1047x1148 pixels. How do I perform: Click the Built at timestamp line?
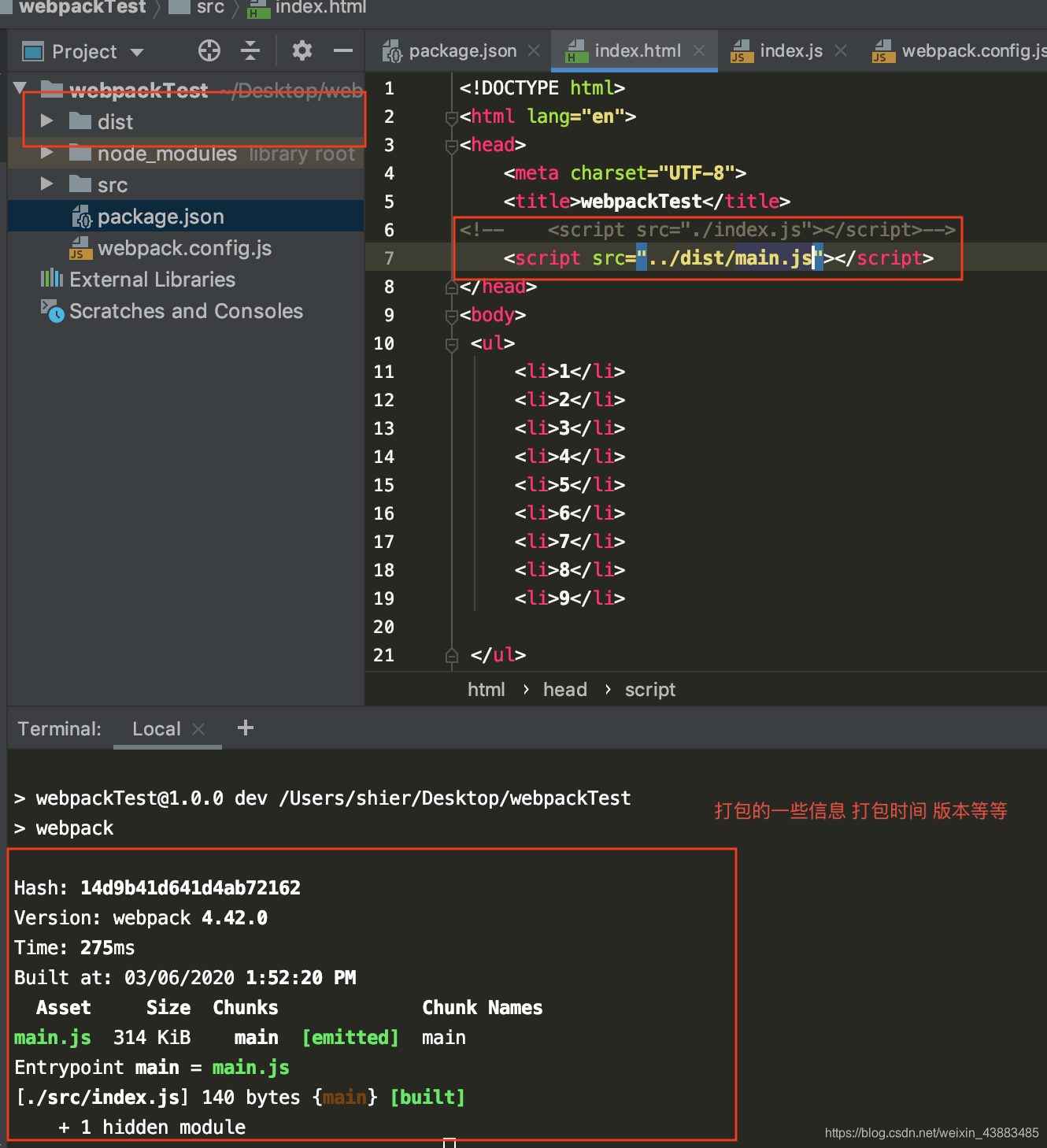pyautogui.click(x=185, y=978)
